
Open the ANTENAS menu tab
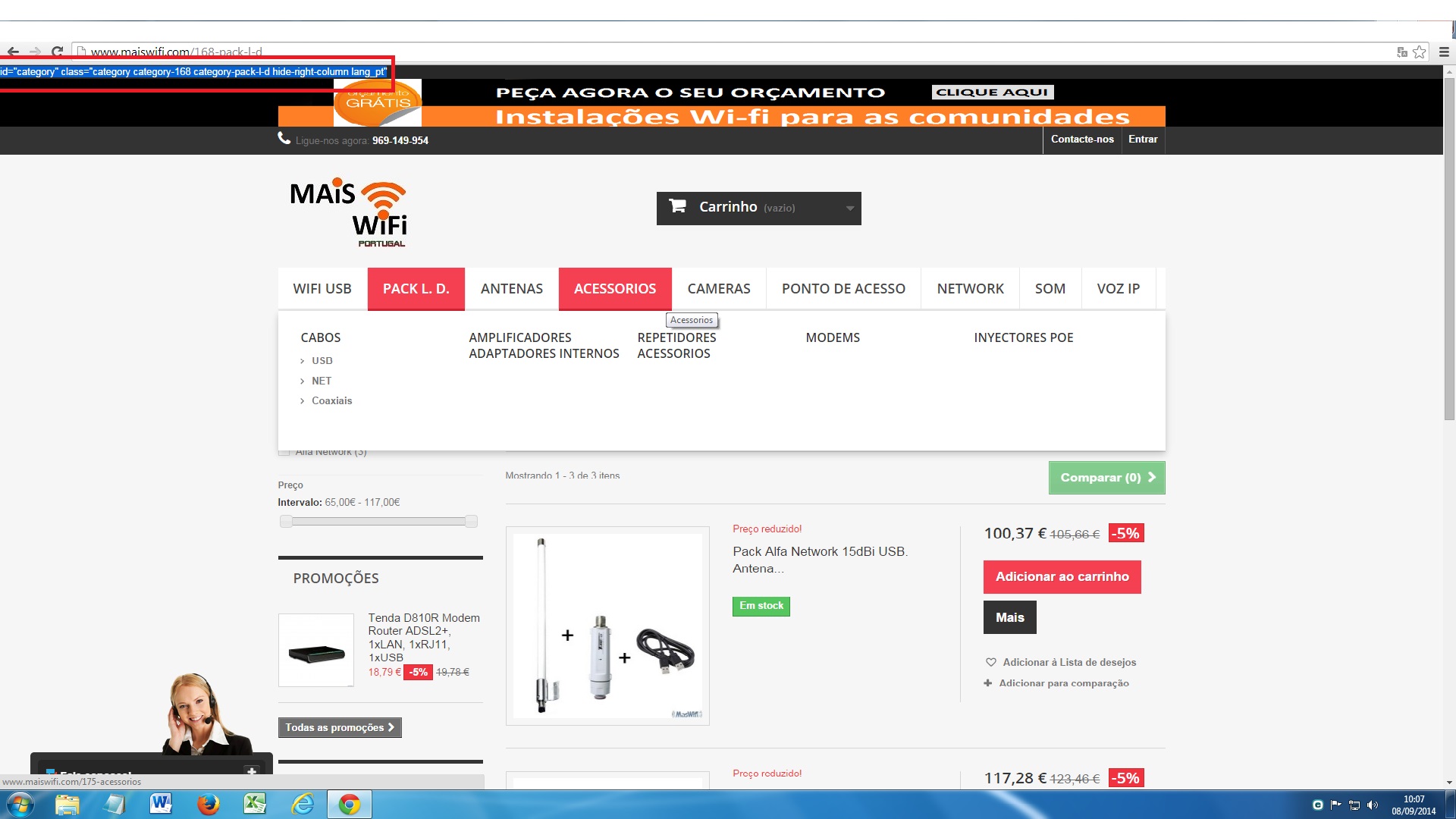511,289
